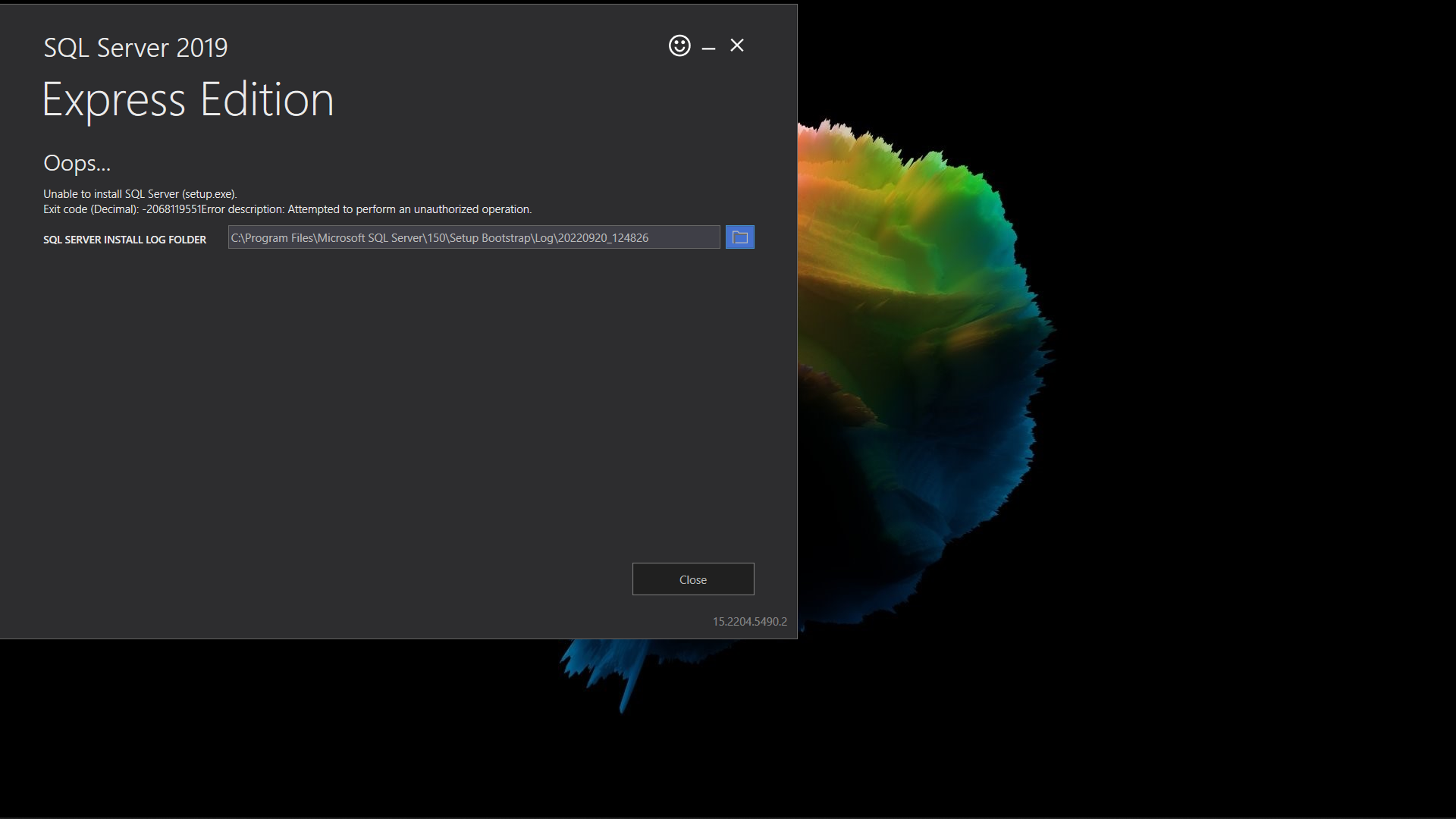Open the install log folder via folder icon

pos(739,237)
